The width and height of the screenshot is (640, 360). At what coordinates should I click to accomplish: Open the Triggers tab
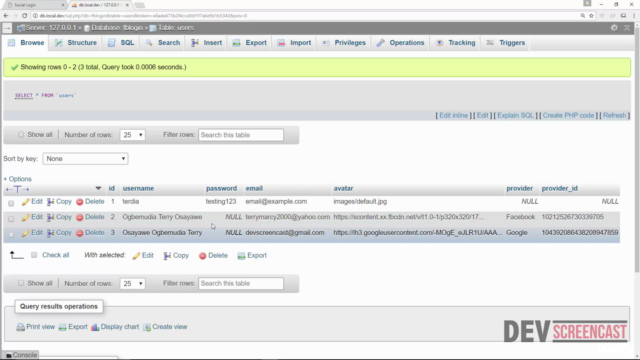coord(506,43)
